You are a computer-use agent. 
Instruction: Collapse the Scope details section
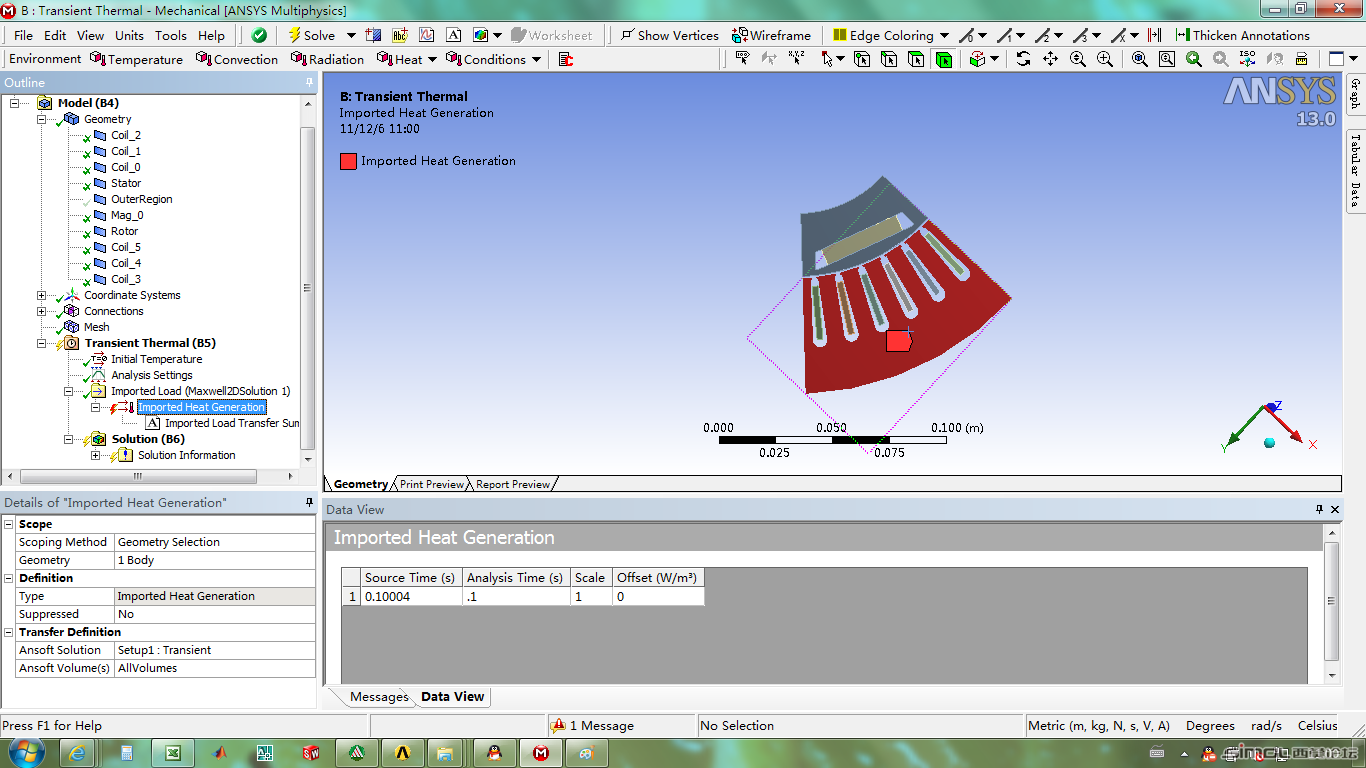pyautogui.click(x=8, y=524)
